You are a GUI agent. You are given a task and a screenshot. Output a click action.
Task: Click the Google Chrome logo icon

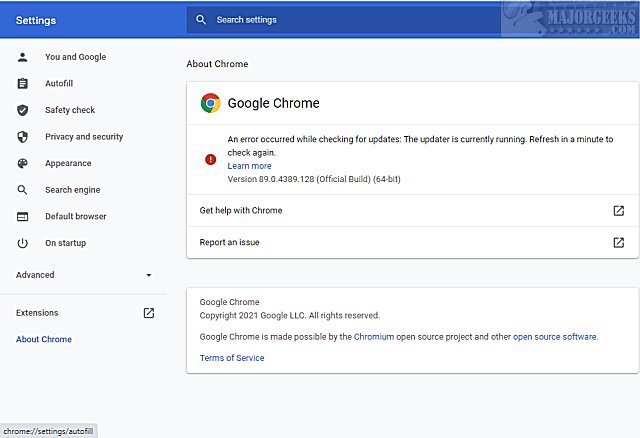click(x=211, y=103)
